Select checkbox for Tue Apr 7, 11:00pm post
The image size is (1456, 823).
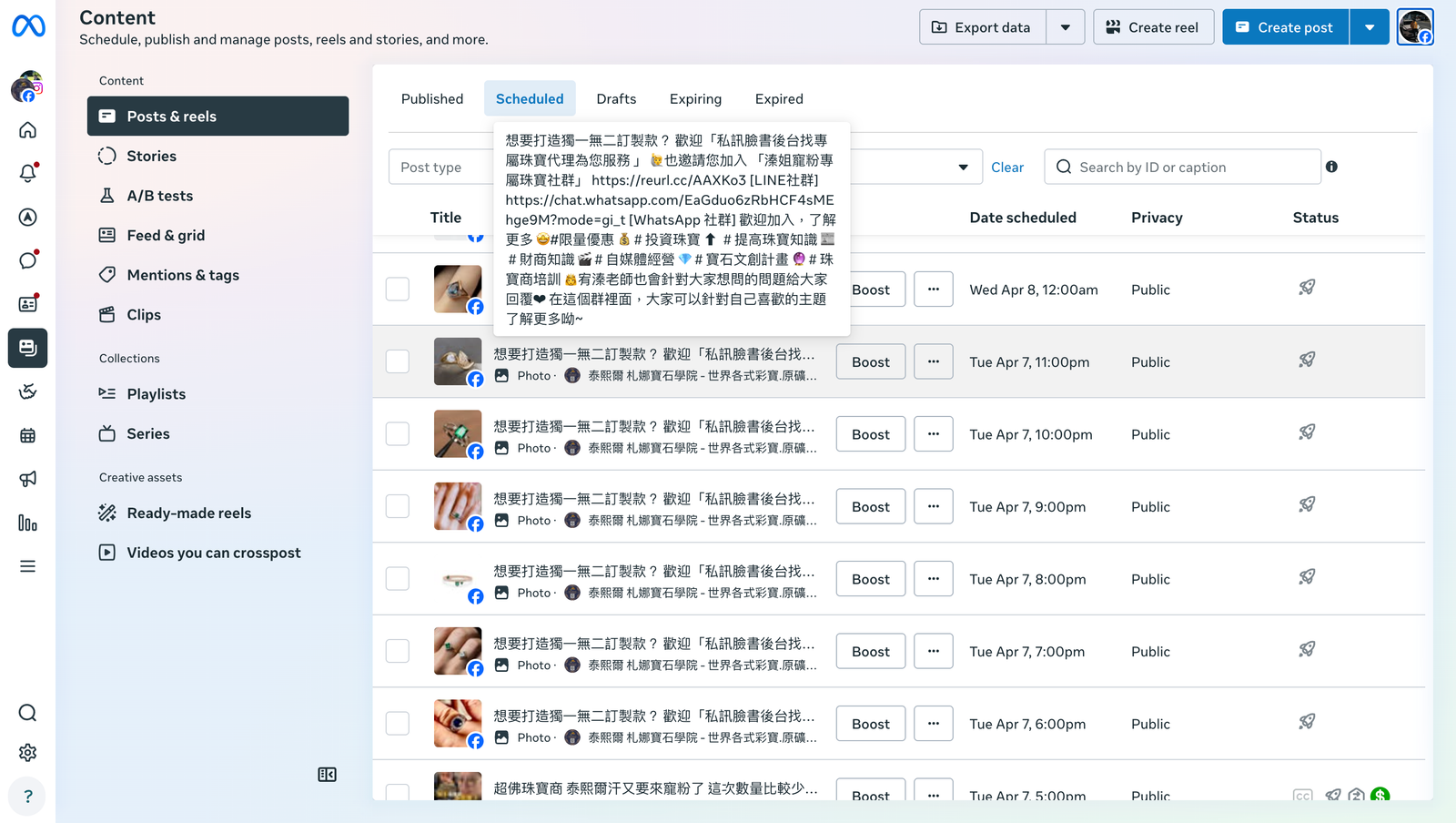pos(398,361)
